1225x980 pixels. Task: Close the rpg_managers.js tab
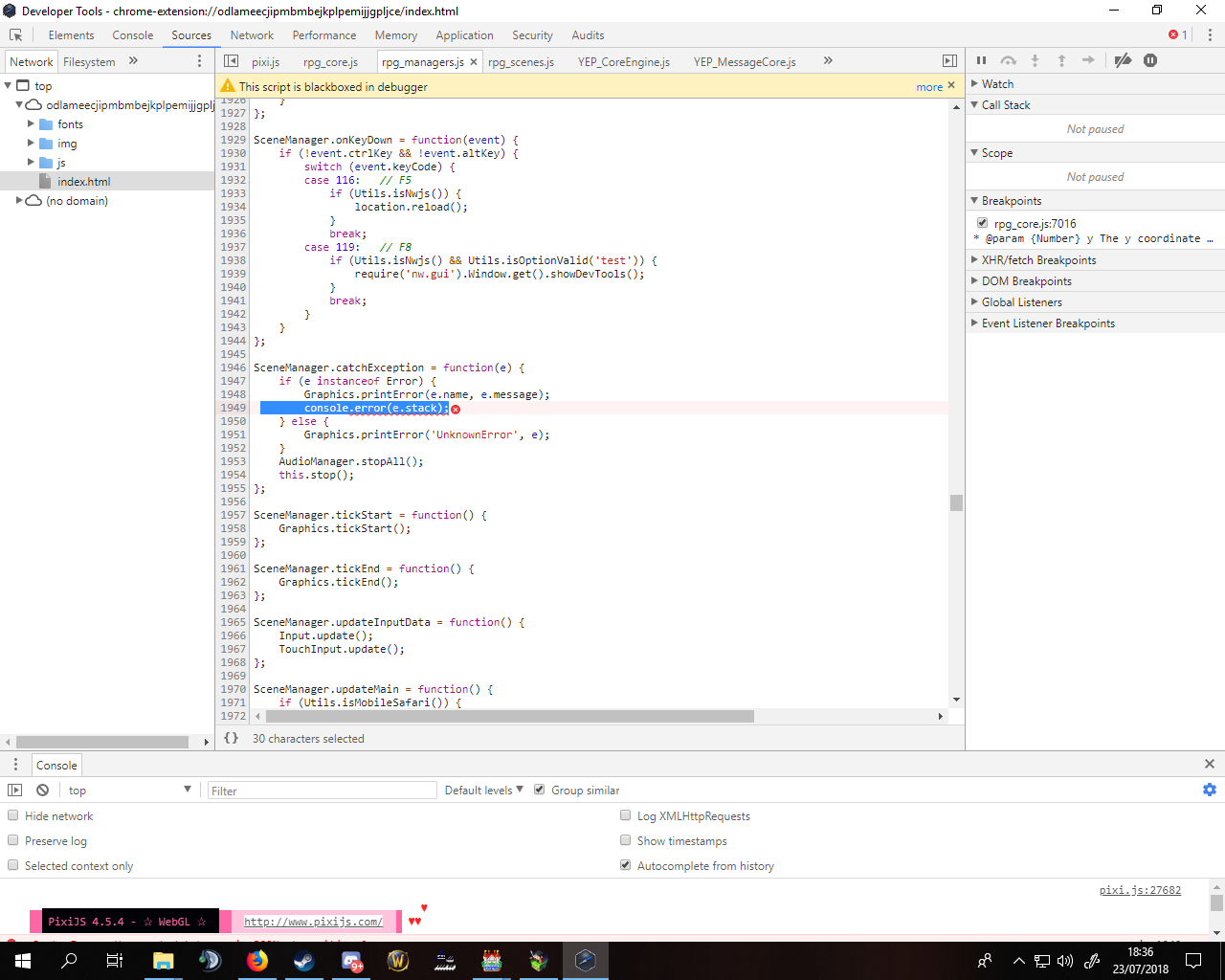pos(474,62)
